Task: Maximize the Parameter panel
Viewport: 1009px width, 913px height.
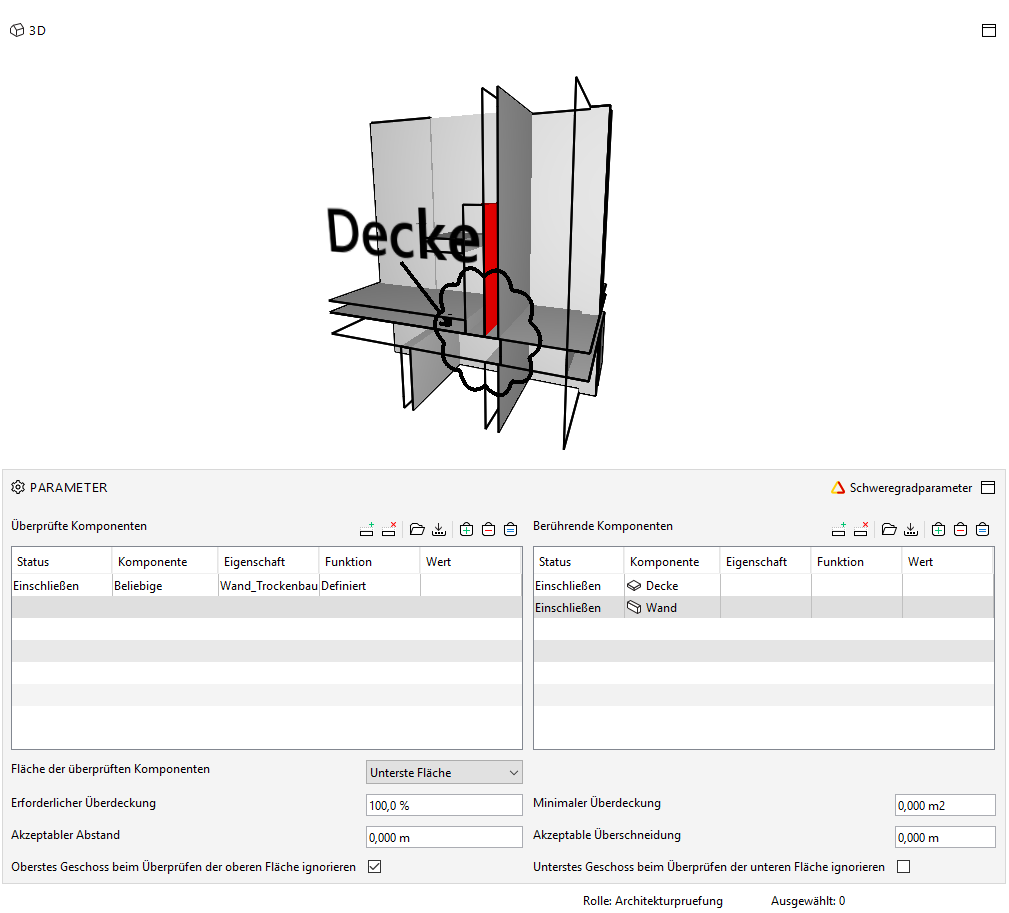Action: point(988,488)
